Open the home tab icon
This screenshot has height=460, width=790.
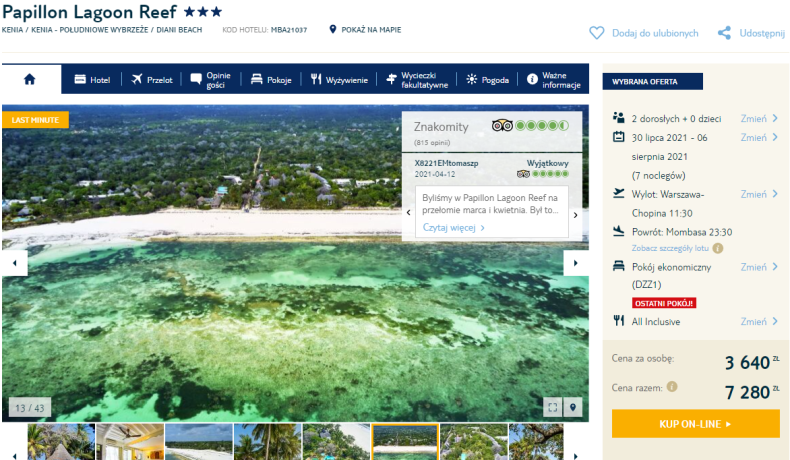click(30, 79)
